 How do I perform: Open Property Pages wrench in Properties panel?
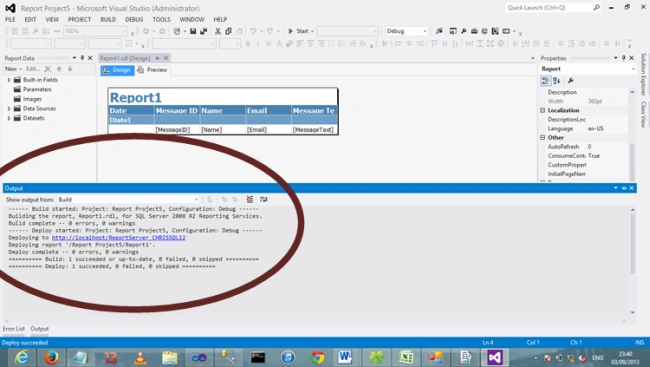(x=571, y=81)
